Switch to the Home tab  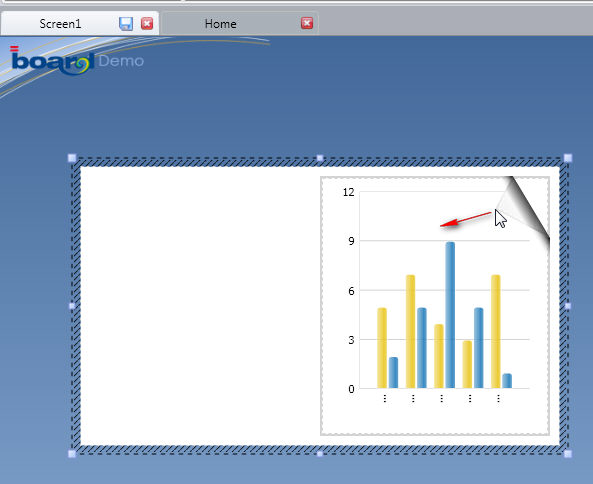point(220,24)
